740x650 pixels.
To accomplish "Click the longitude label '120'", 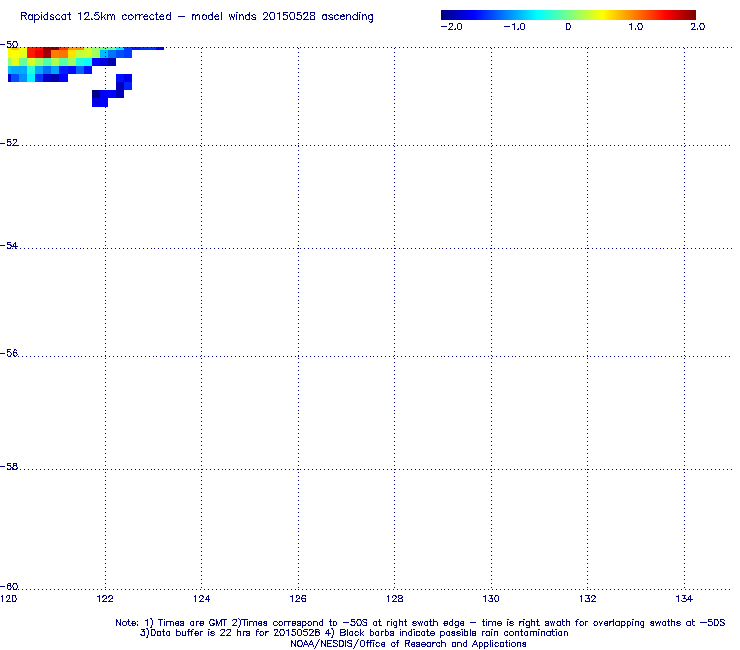I will click(x=9, y=599).
